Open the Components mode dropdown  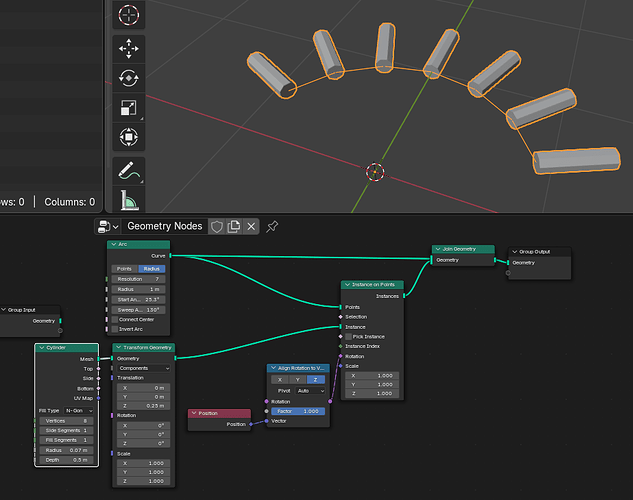click(144, 368)
